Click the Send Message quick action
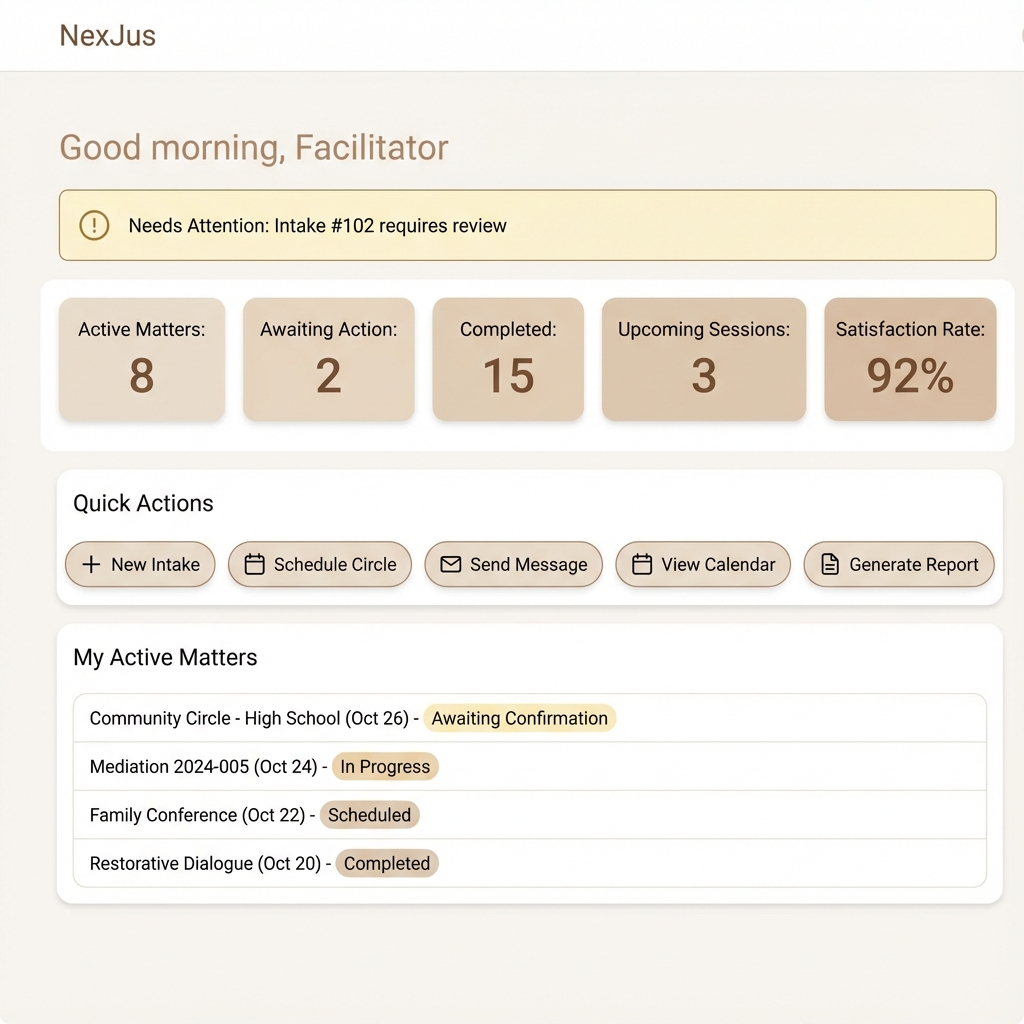The image size is (1024, 1024). click(x=513, y=564)
